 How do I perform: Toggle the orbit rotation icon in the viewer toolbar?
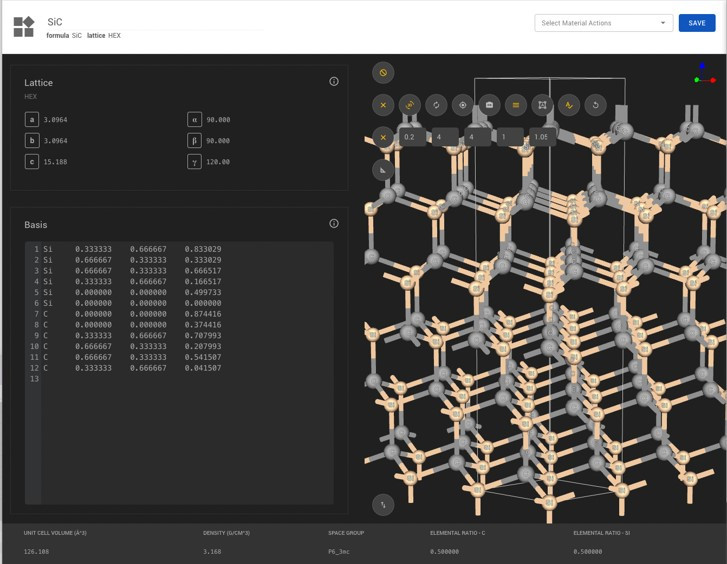[409, 105]
